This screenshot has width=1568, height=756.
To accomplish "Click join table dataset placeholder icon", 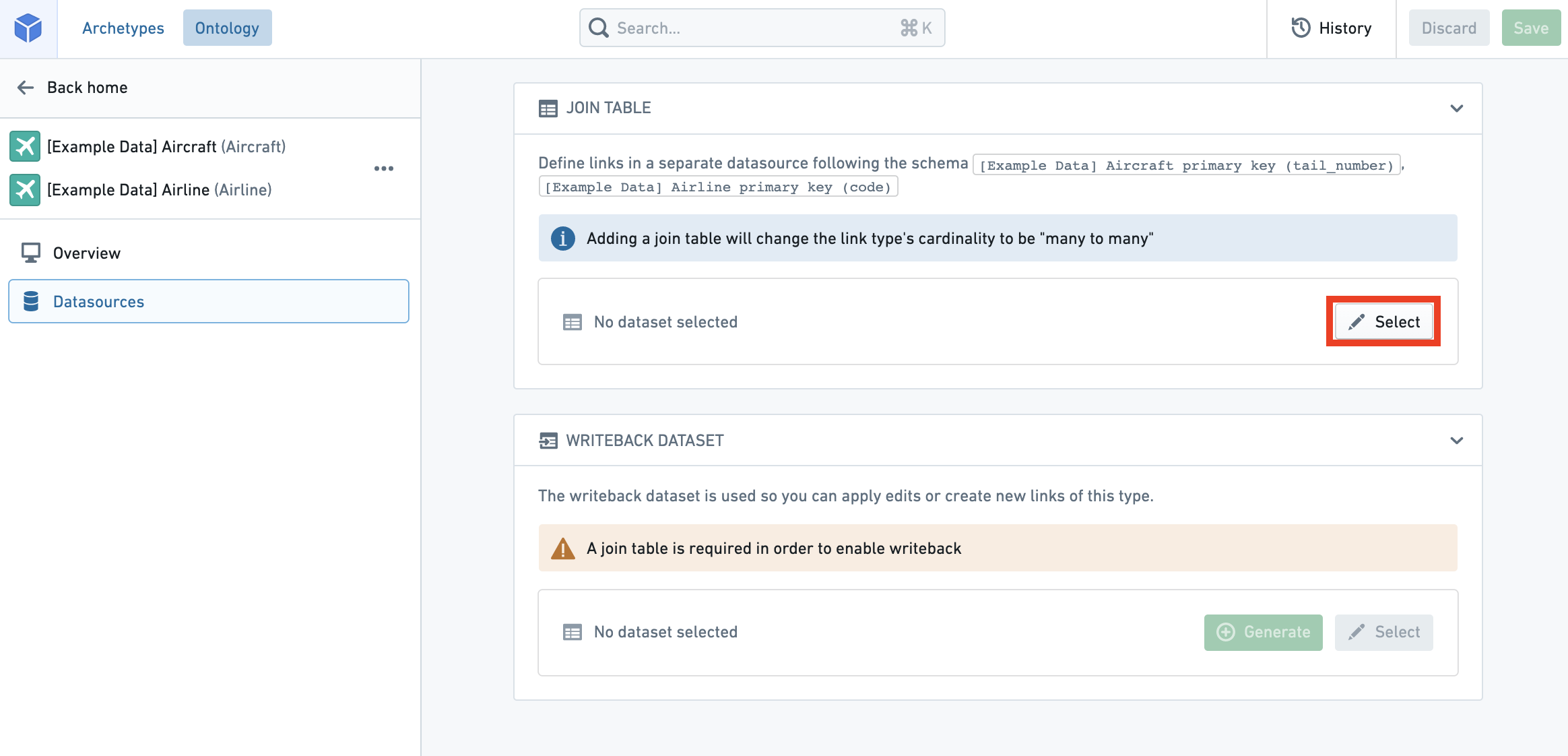I will point(573,322).
